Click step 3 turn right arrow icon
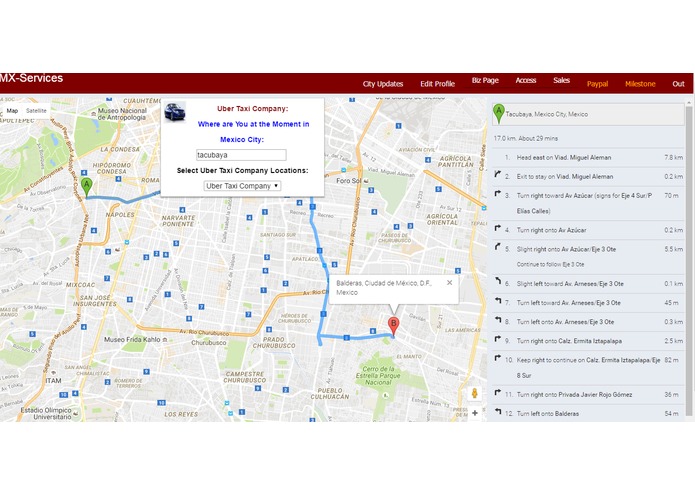 pos(498,194)
